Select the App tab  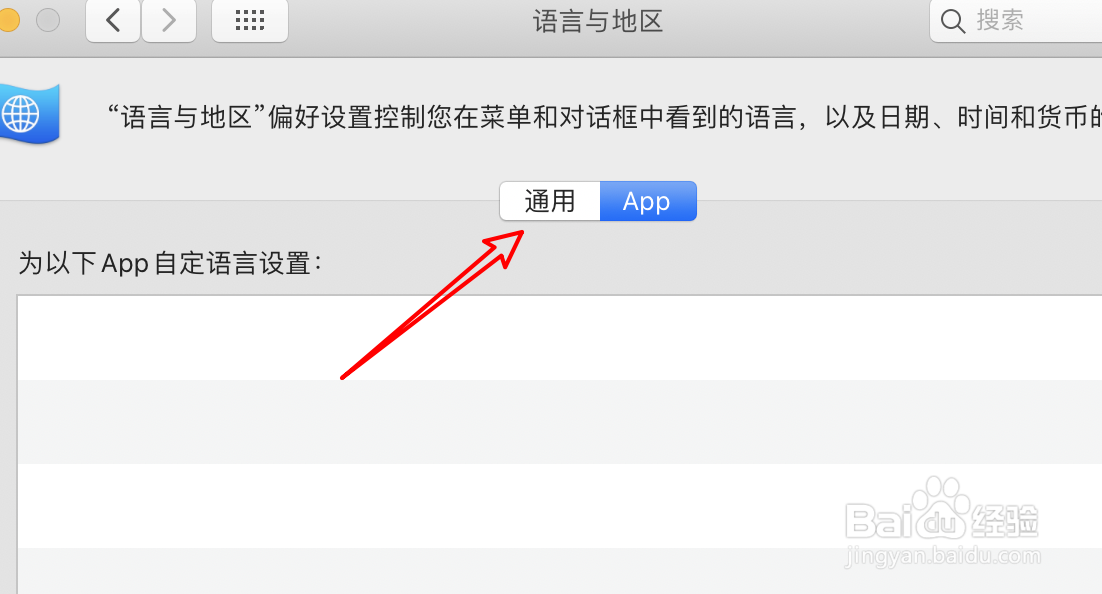pyautogui.click(x=647, y=201)
